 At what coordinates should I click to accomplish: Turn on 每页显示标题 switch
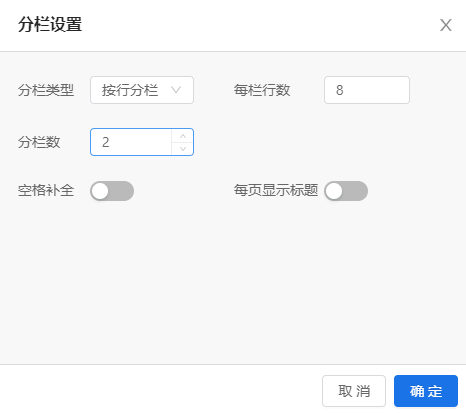[346, 191]
